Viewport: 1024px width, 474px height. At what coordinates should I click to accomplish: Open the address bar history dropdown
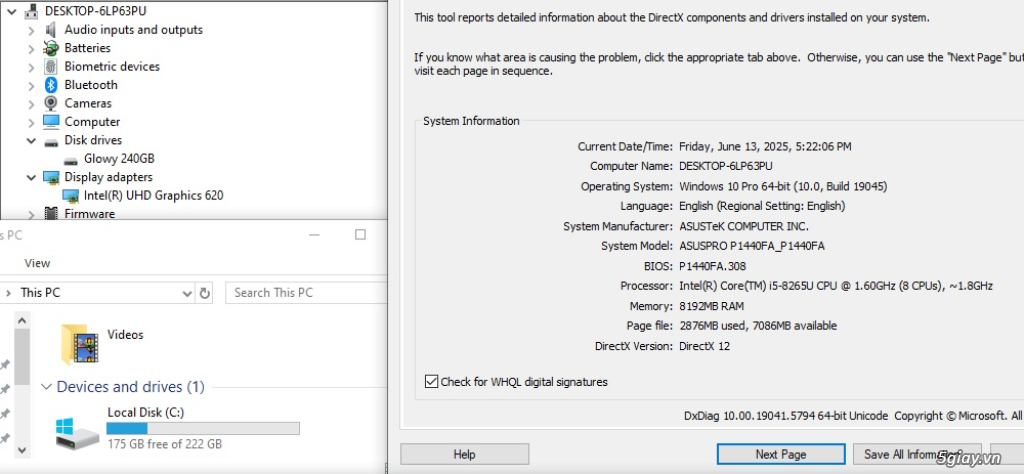[x=187, y=293]
